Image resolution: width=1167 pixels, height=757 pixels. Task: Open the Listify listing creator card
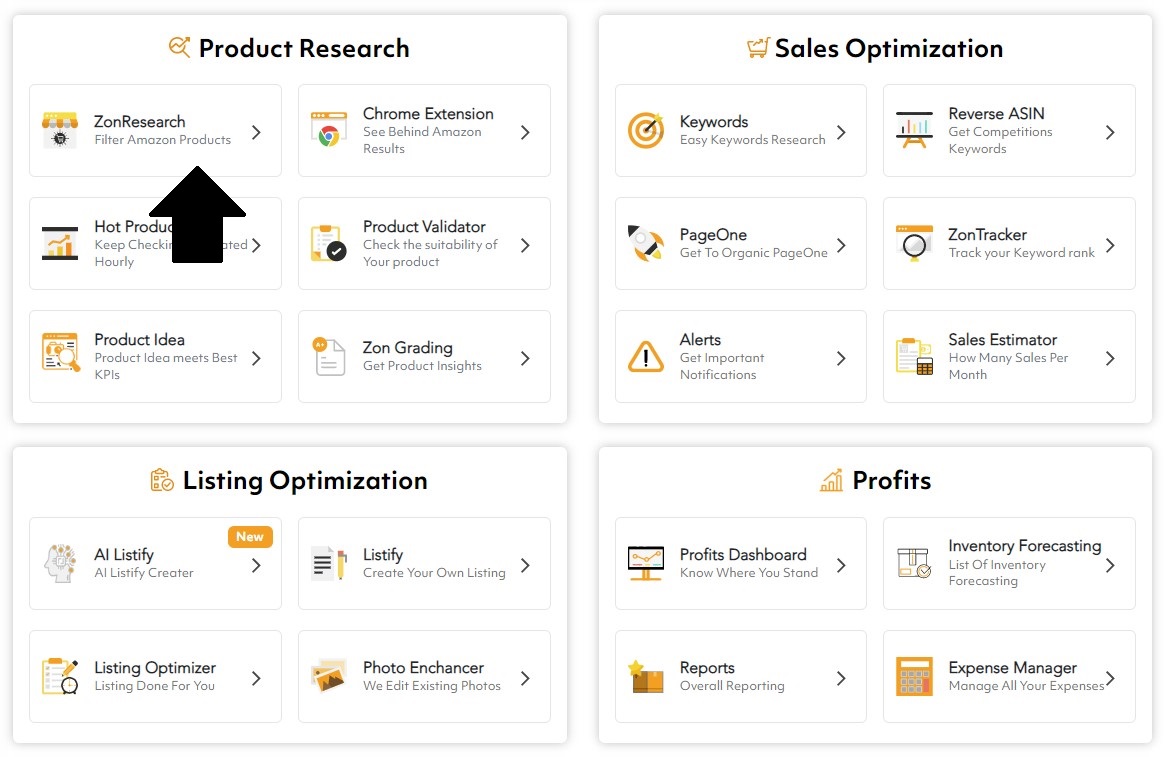tap(424, 564)
